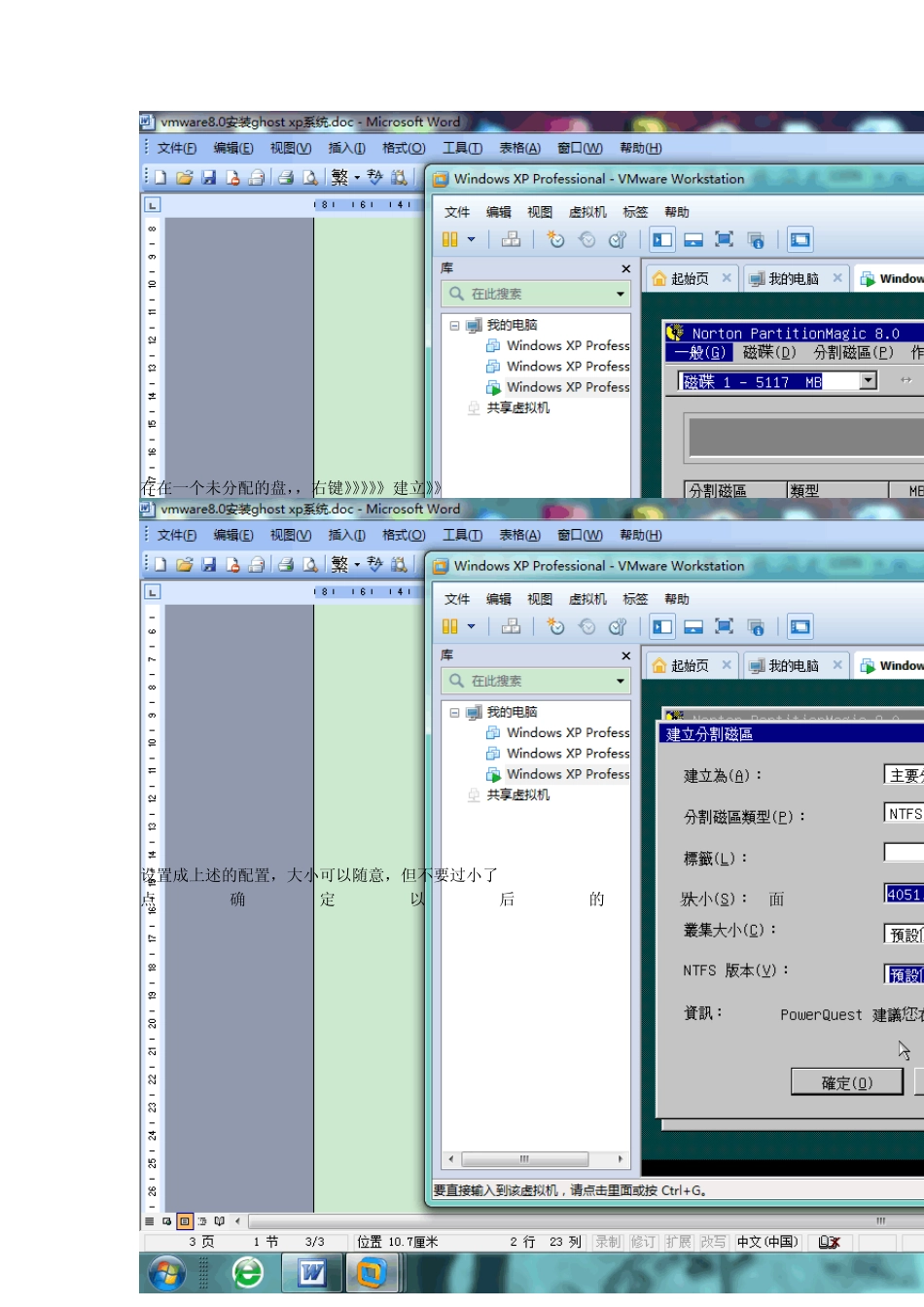Launch Internet Explorer from the taskbar
Image resolution: width=924 pixels, height=1307 pixels.
[248, 1272]
